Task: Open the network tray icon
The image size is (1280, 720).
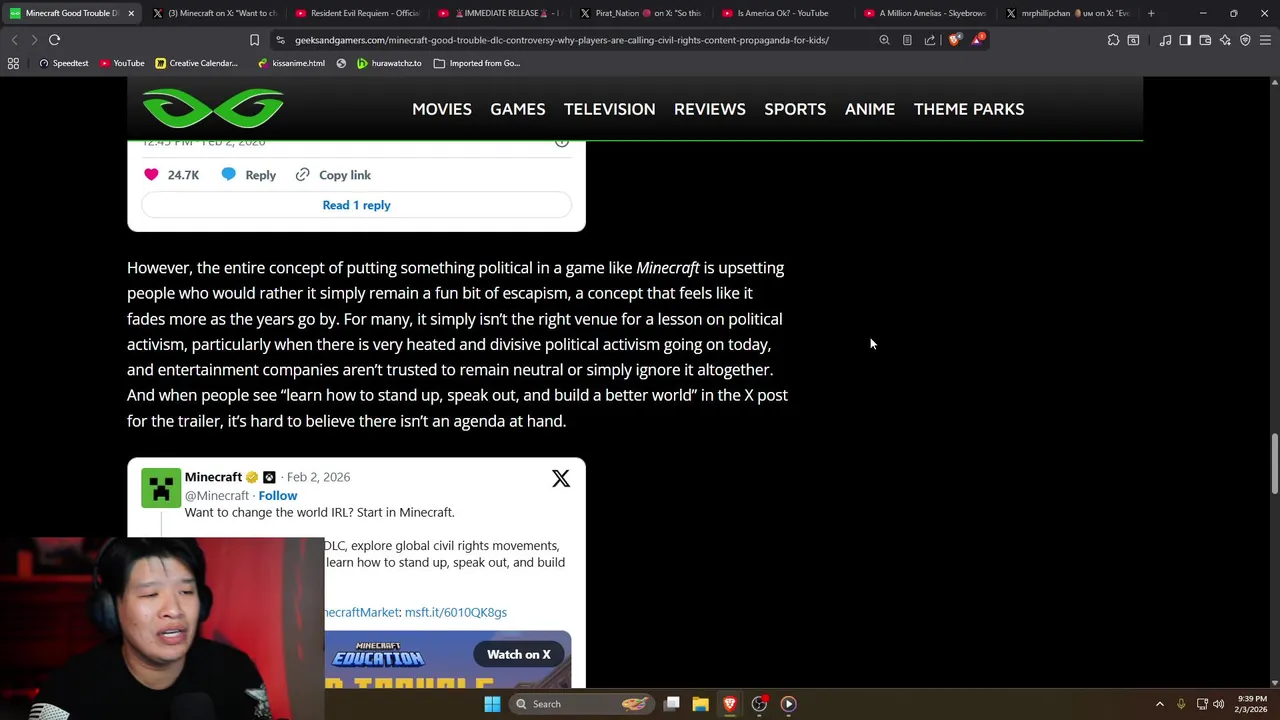Action: 1202,704
